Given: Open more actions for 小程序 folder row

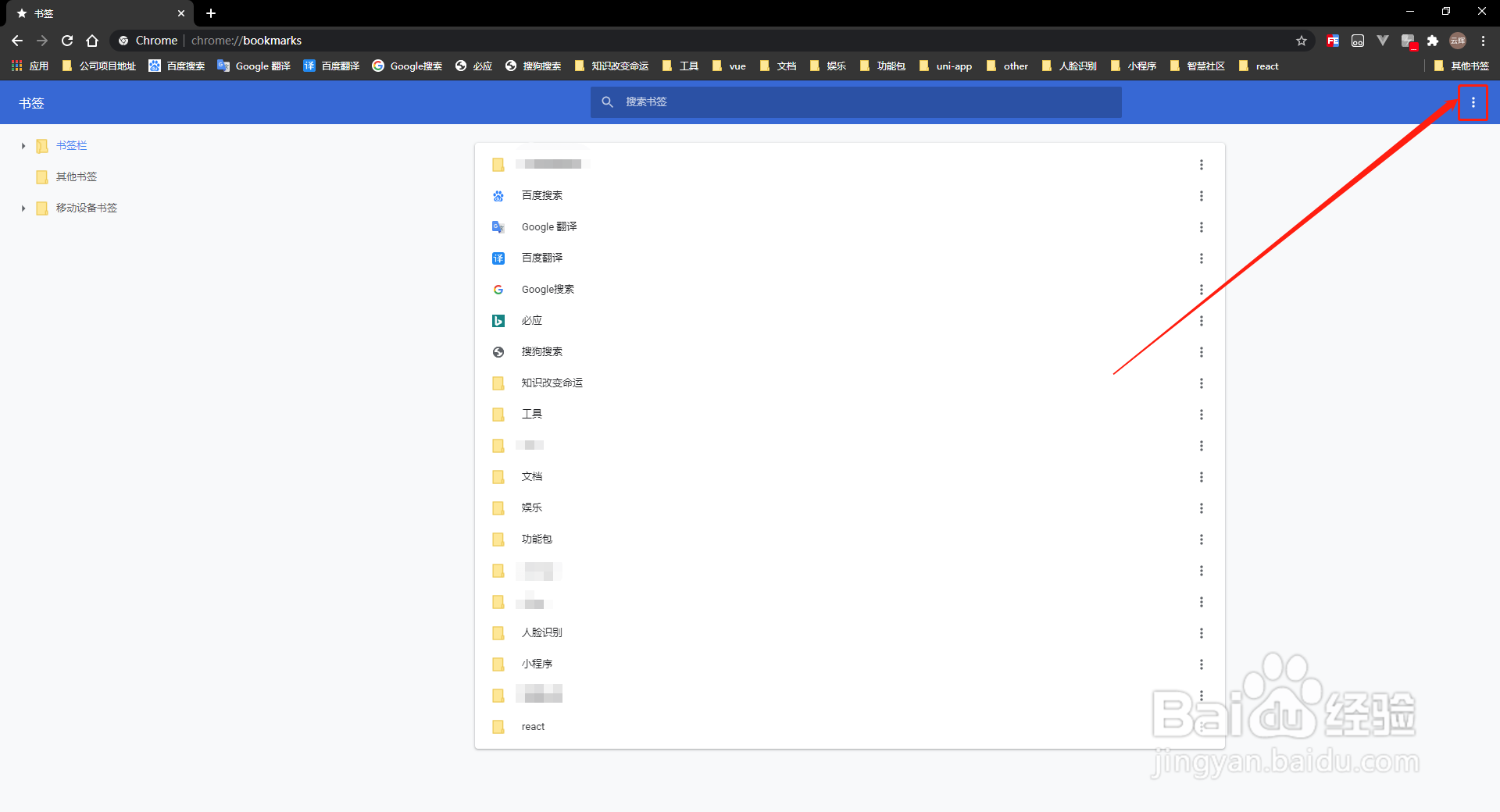Looking at the screenshot, I should pyautogui.click(x=1202, y=664).
